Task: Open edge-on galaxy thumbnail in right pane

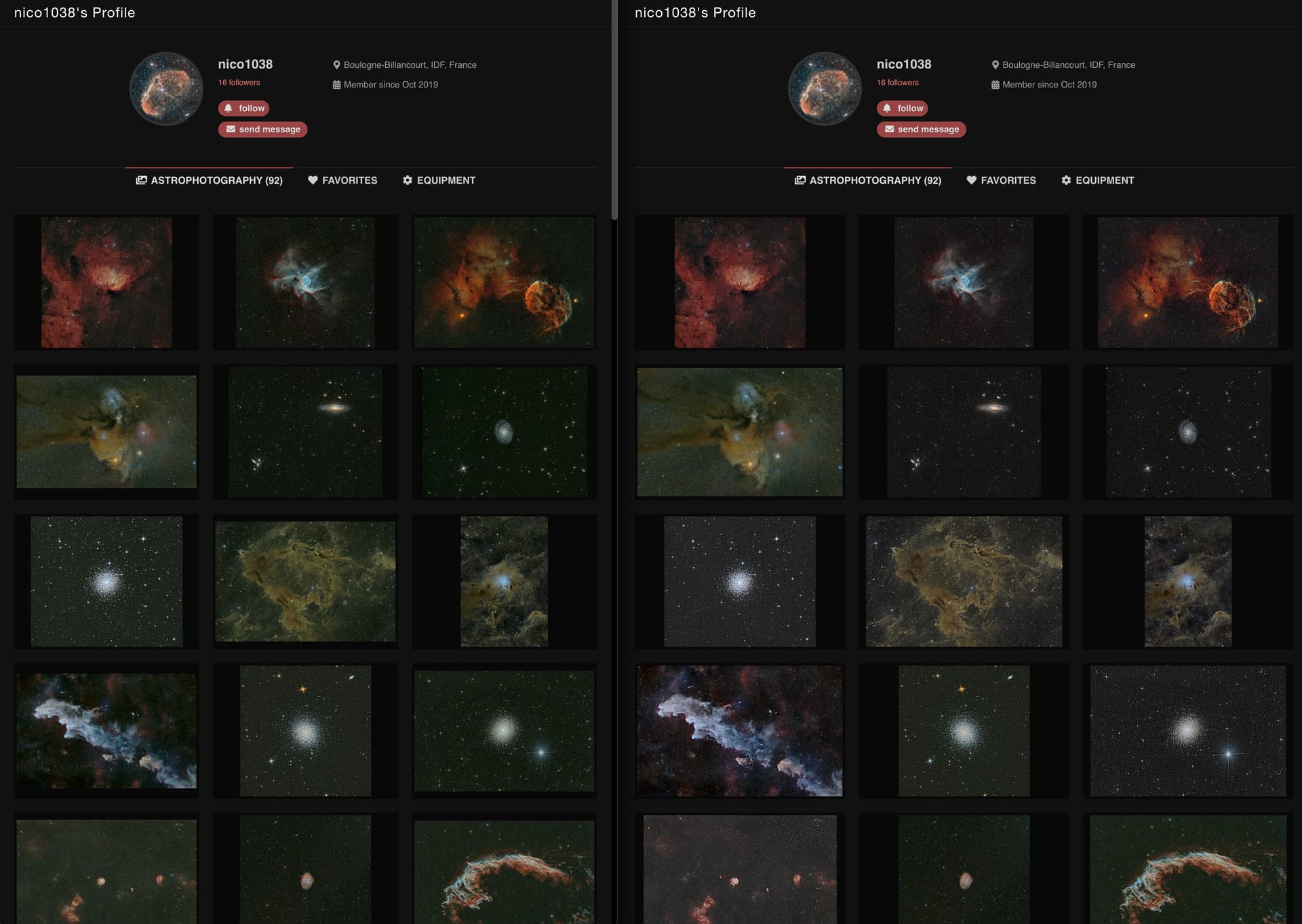Action: (x=964, y=432)
